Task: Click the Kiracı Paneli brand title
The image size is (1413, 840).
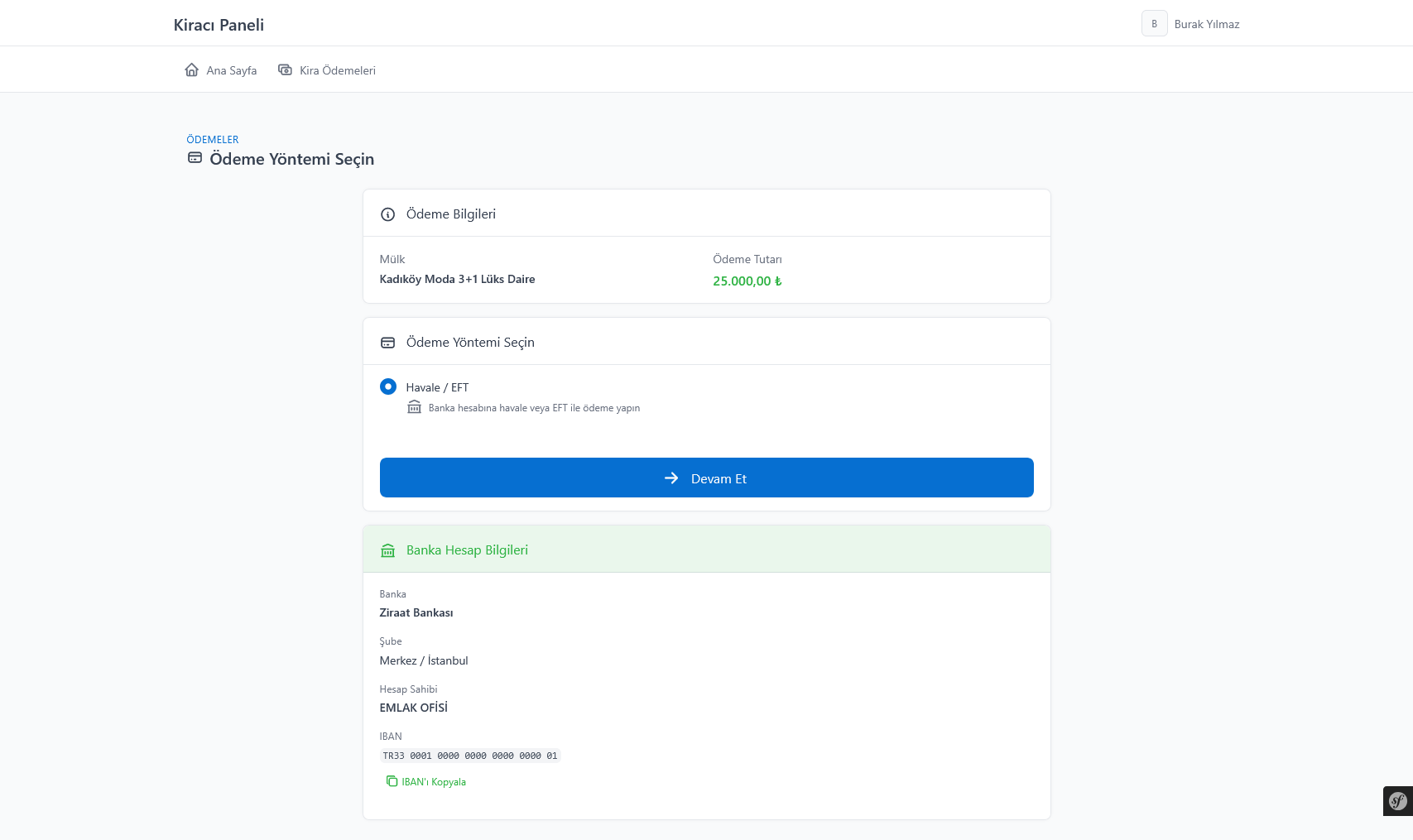Action: [x=219, y=25]
